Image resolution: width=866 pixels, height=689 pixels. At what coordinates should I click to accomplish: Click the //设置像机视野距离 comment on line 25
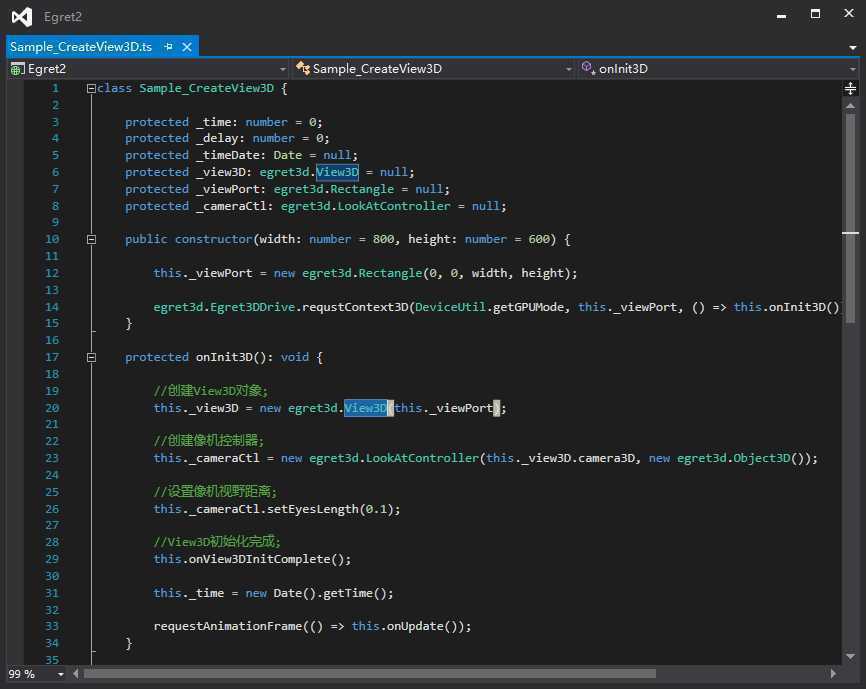coord(215,492)
